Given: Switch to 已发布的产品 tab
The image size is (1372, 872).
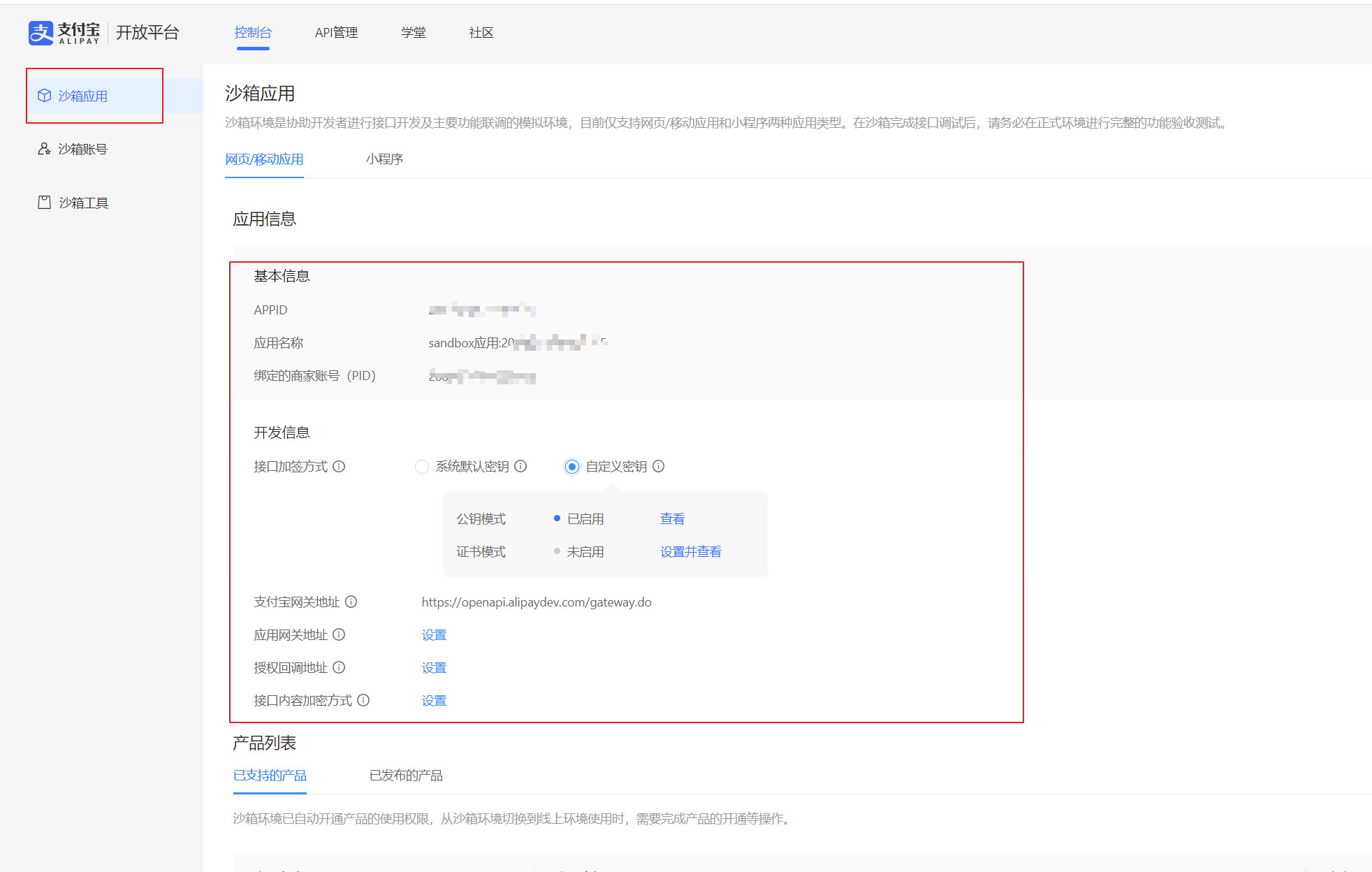Looking at the screenshot, I should click(x=406, y=776).
